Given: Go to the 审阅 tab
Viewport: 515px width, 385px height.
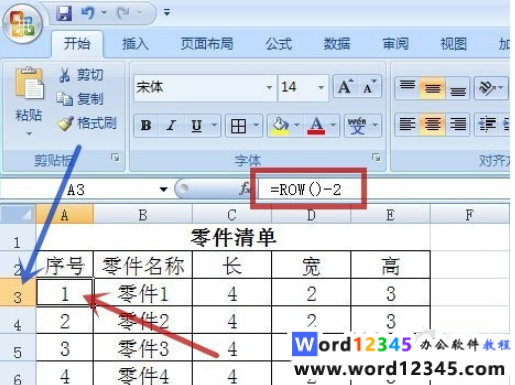Looking at the screenshot, I should [x=395, y=44].
